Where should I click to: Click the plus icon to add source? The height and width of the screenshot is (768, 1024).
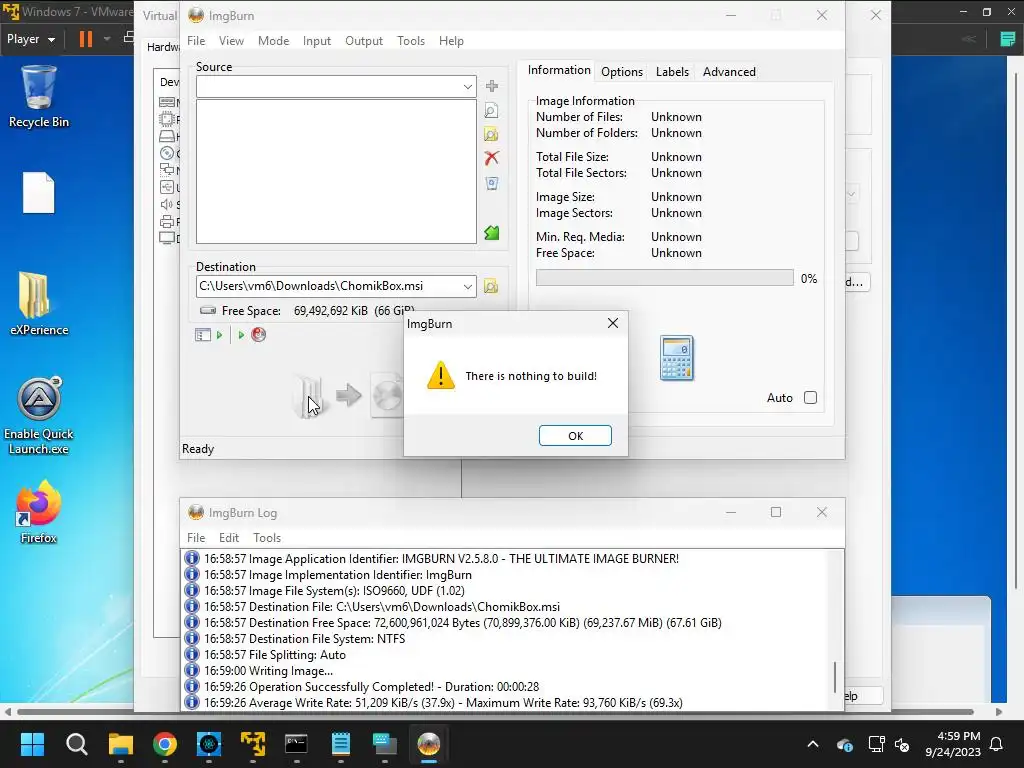pos(492,86)
